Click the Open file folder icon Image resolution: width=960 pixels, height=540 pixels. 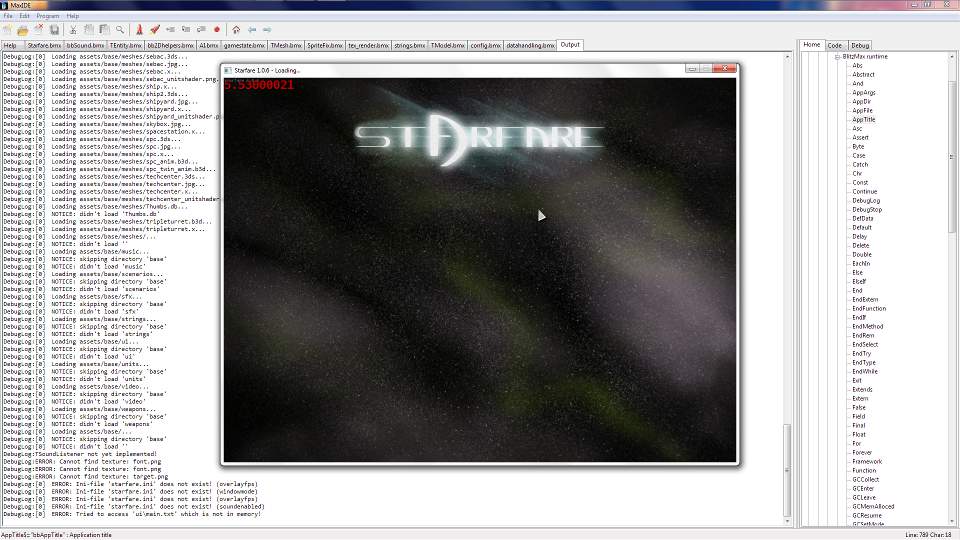(23, 30)
